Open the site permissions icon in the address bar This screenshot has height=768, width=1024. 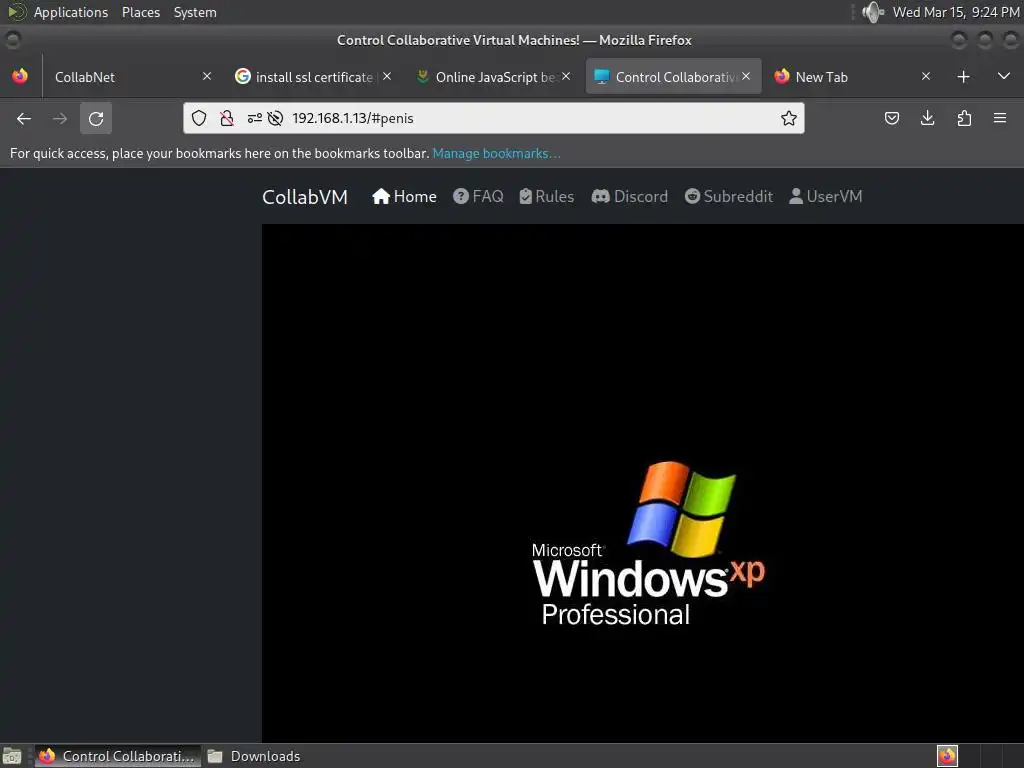pos(255,118)
